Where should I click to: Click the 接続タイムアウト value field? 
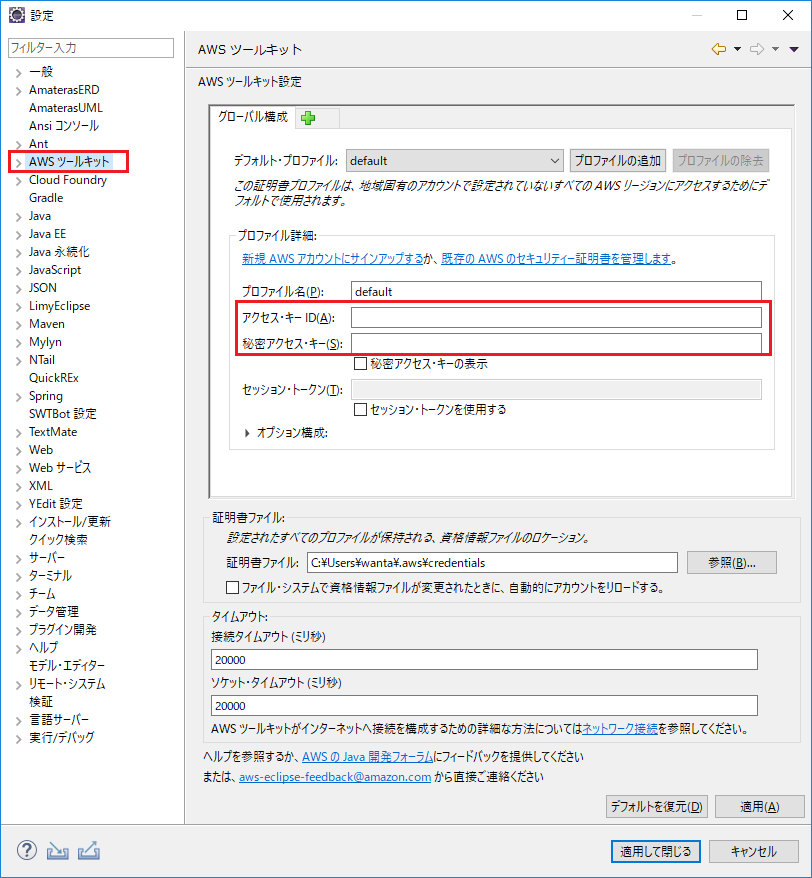[x=484, y=660]
